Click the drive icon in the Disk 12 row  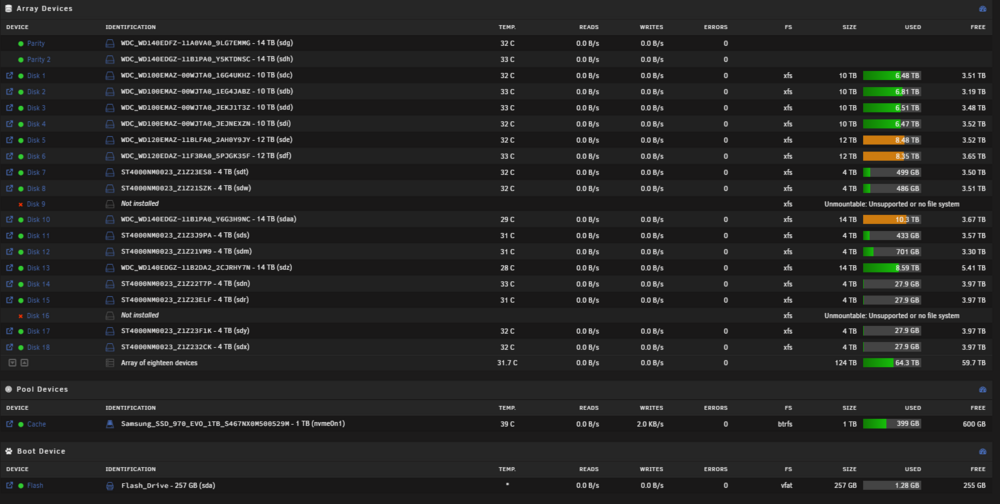tap(110, 252)
